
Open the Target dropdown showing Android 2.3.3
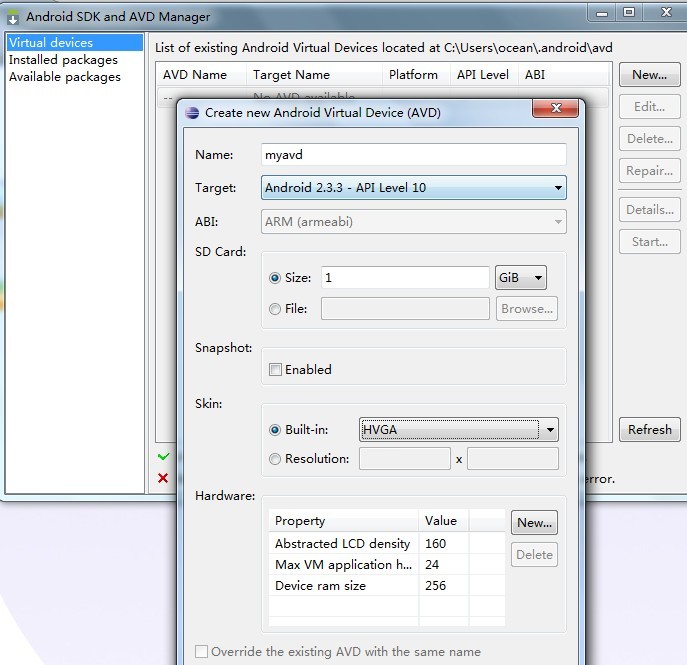tap(414, 187)
